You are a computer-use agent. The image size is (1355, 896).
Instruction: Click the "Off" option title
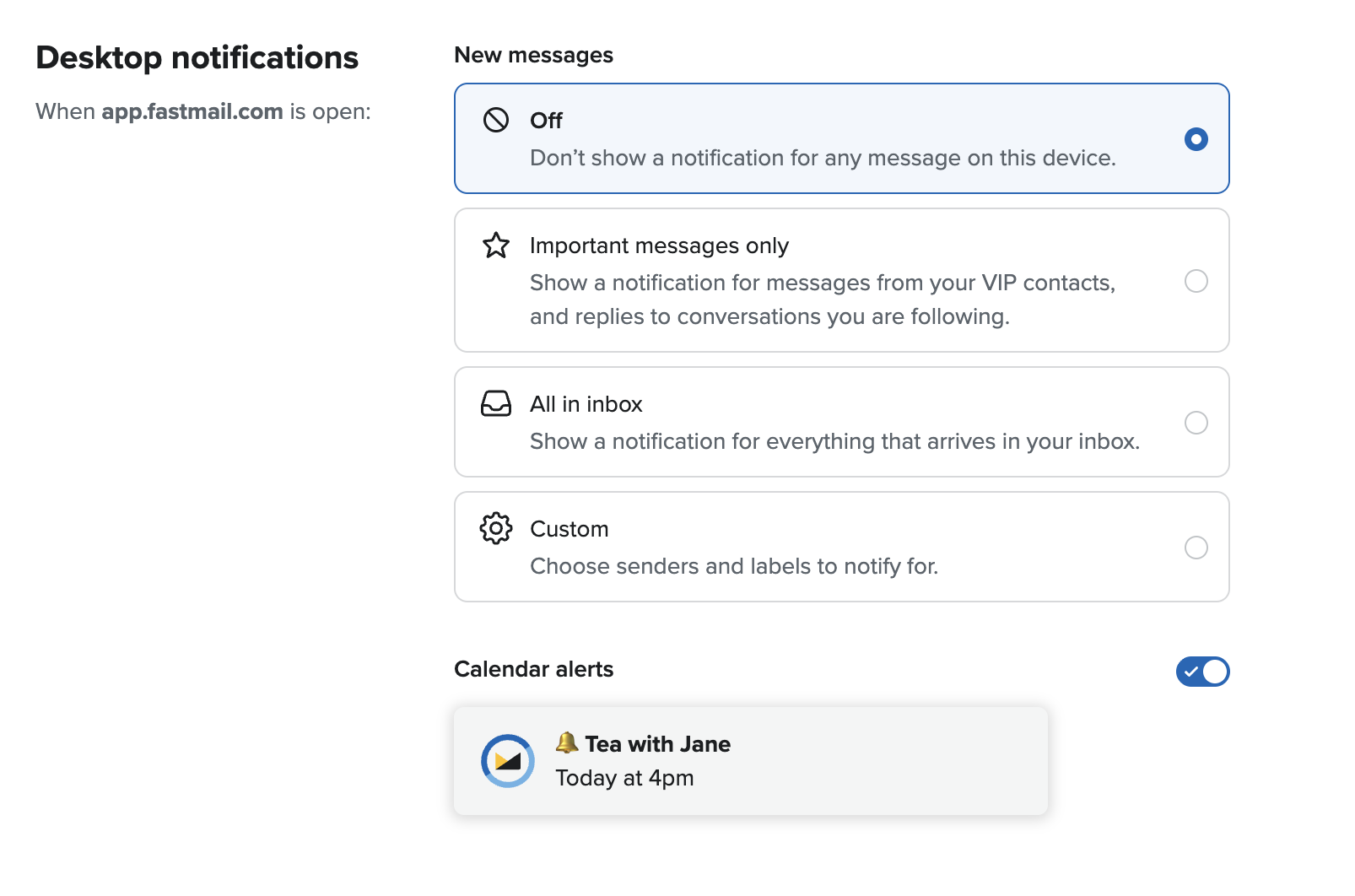[x=546, y=121]
